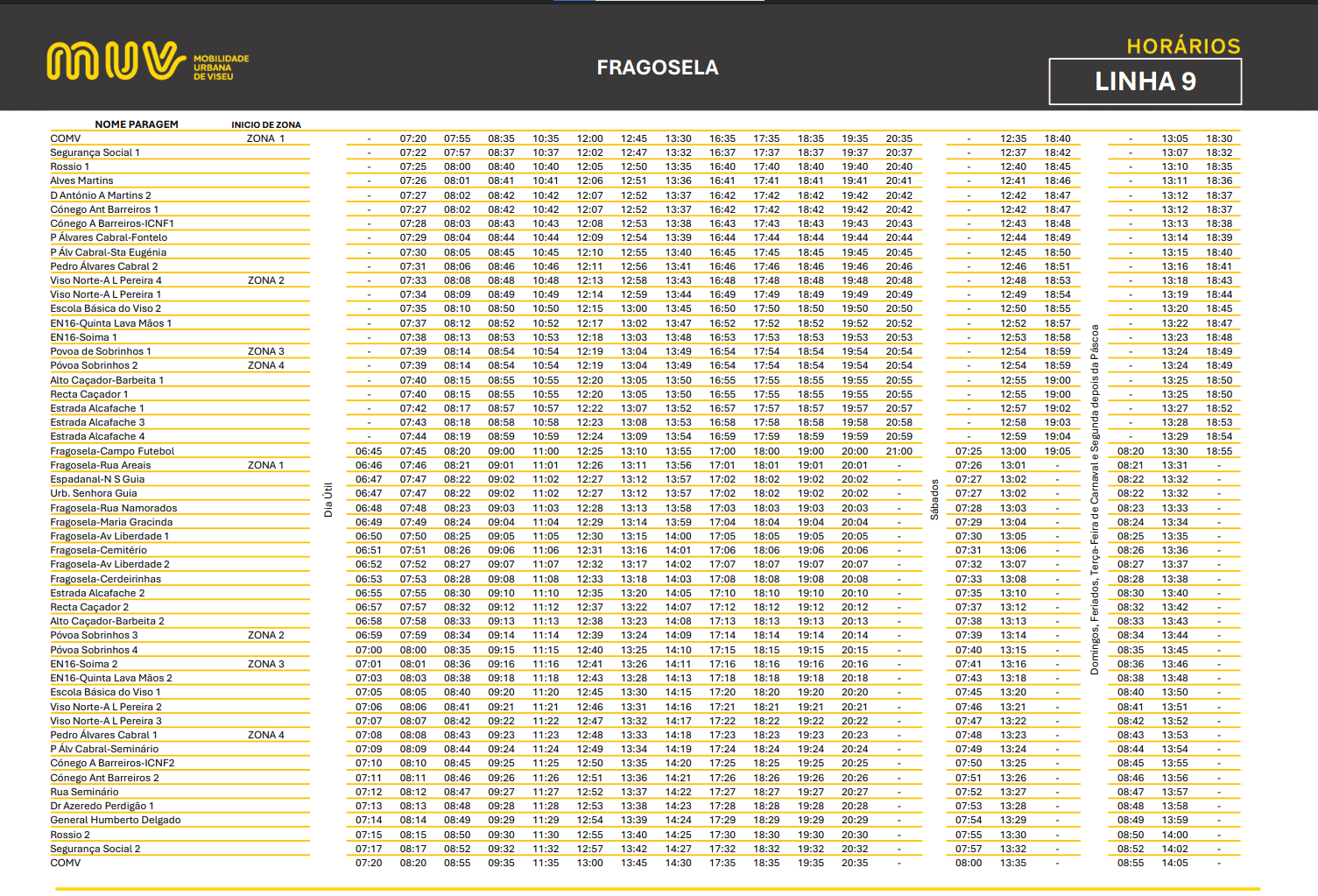Select the Segurança Social 1 stop
Viewport: 1318px width, 896px height.
pos(95,152)
